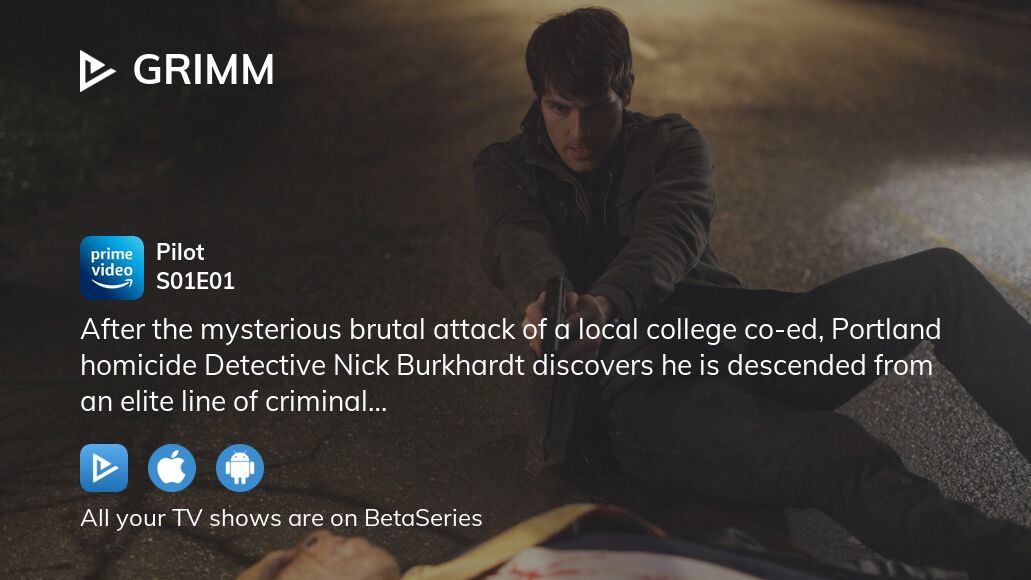Click the S01E01 episode code
The image size is (1031, 580).
[x=195, y=281]
